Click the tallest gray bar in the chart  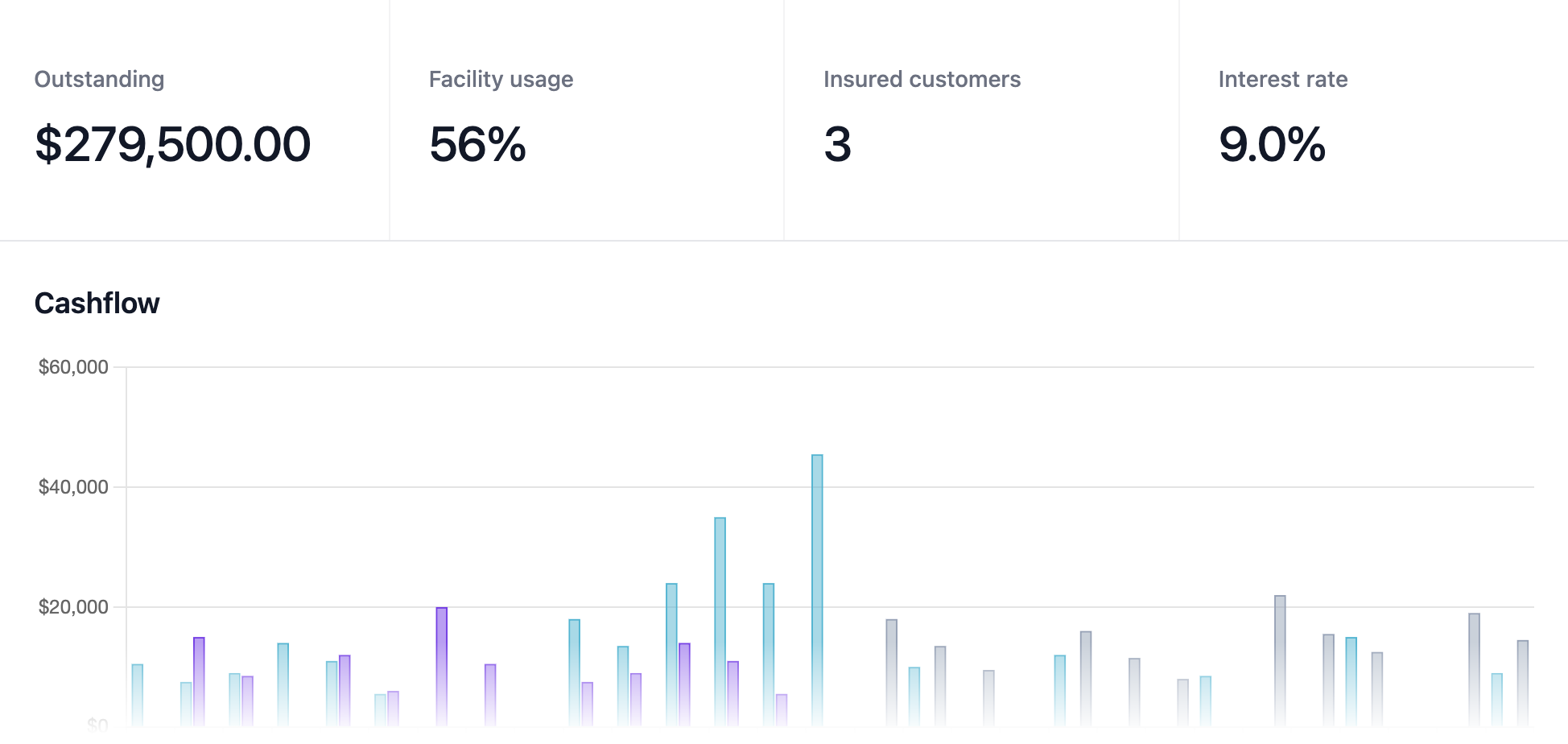pyautogui.click(x=1280, y=660)
